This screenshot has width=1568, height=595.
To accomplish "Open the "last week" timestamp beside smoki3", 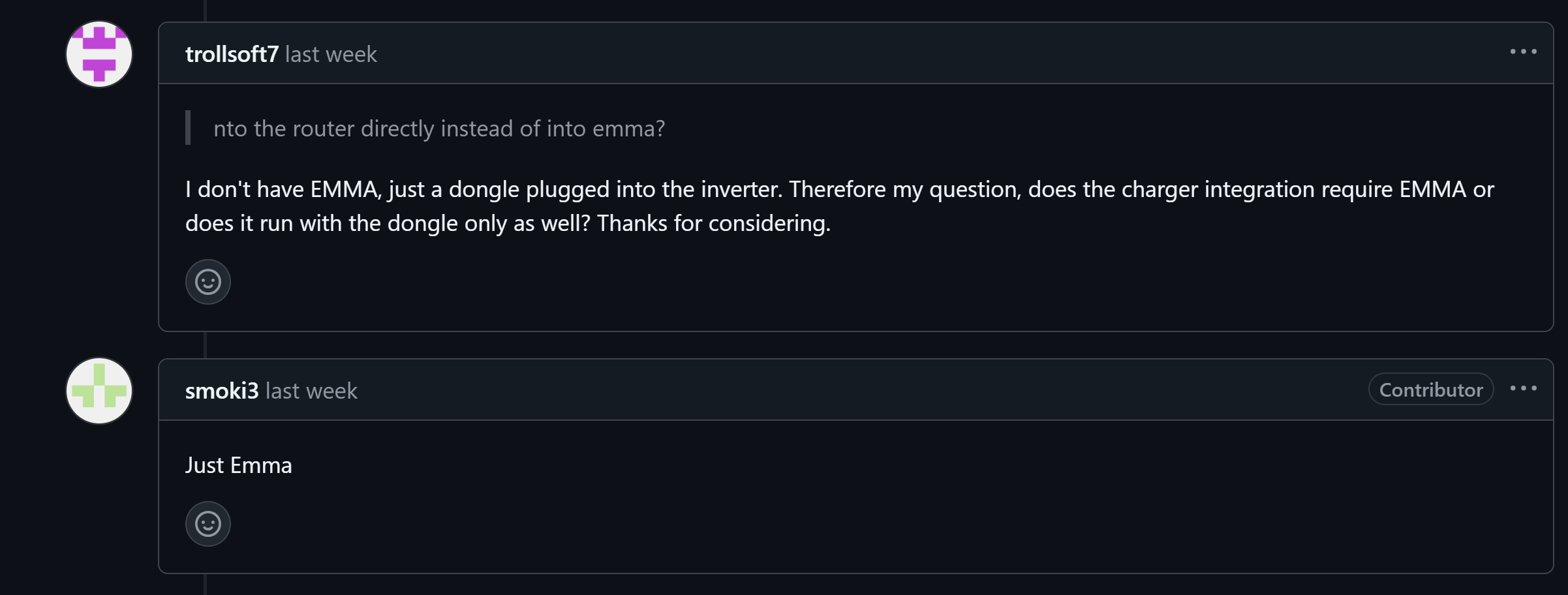I will pos(311,391).
